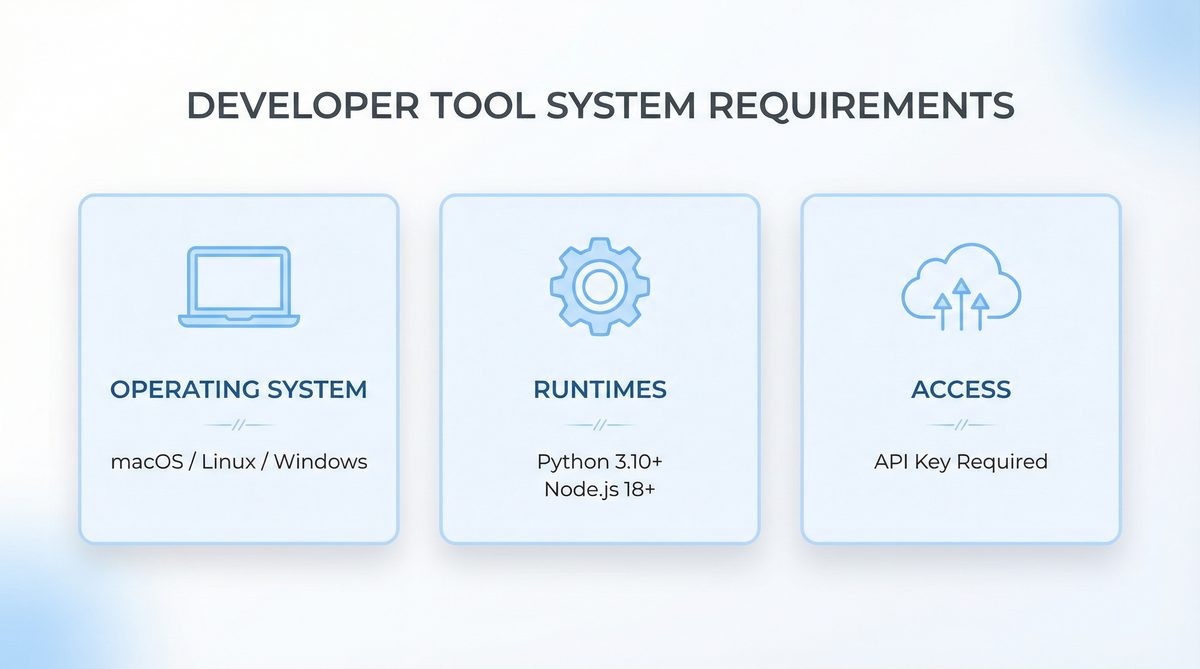Viewport: 1200px width, 669px height.
Task: Select the Python 3.10+ requirement text
Action: 600,461
